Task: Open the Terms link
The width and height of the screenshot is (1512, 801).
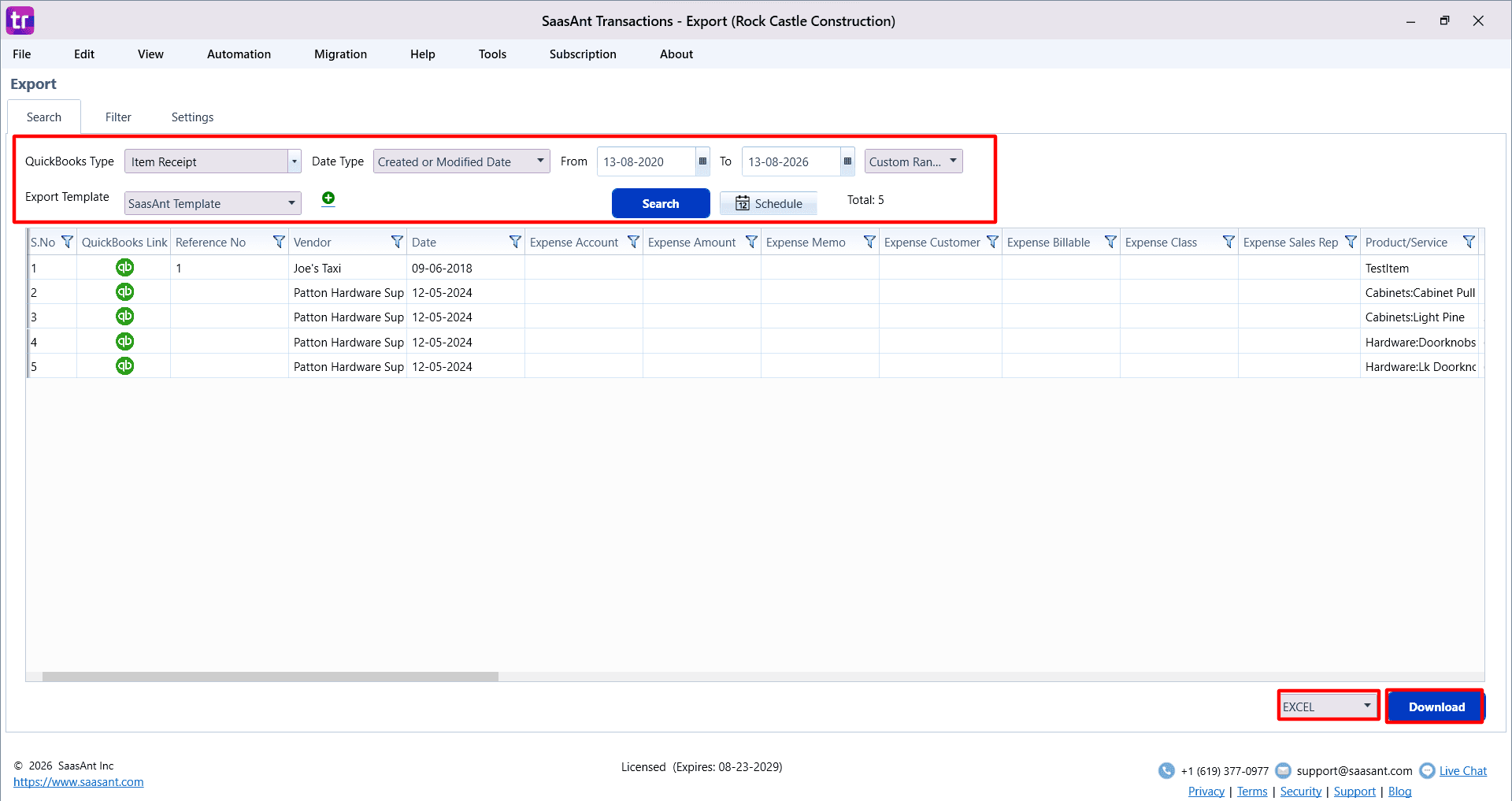Action: coord(1252,792)
